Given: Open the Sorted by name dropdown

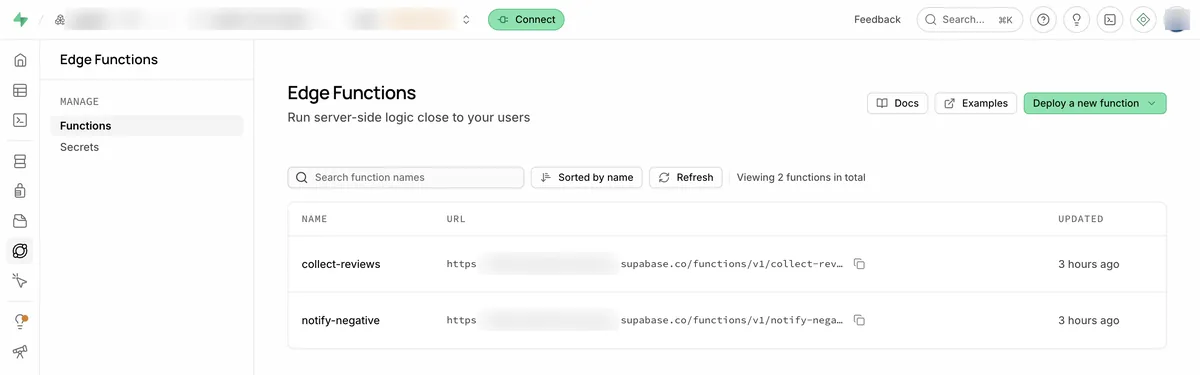Looking at the screenshot, I should [x=586, y=177].
